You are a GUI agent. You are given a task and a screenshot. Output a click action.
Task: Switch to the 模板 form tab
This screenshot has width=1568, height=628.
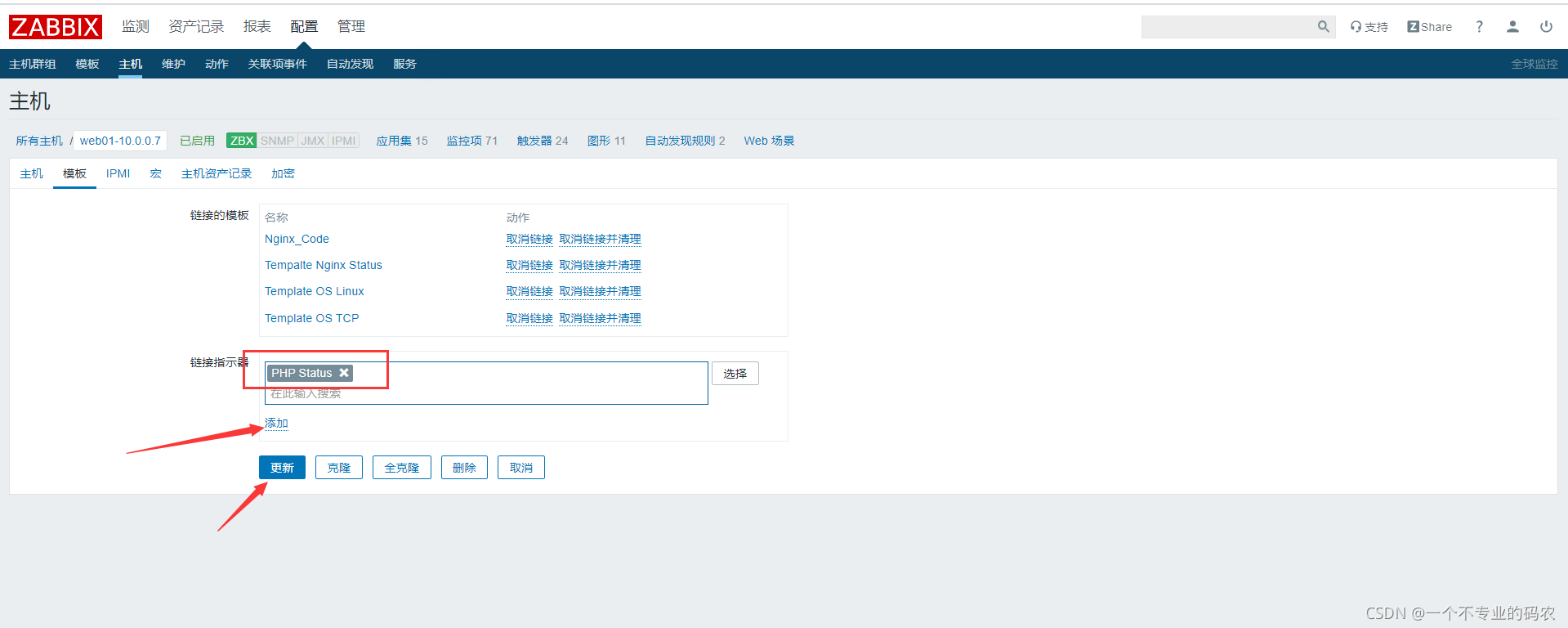(x=74, y=173)
